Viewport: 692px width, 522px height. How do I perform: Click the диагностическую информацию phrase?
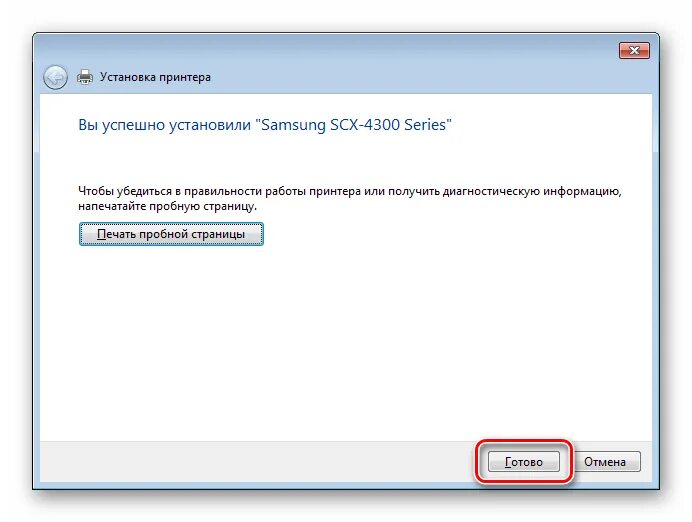click(x=532, y=191)
